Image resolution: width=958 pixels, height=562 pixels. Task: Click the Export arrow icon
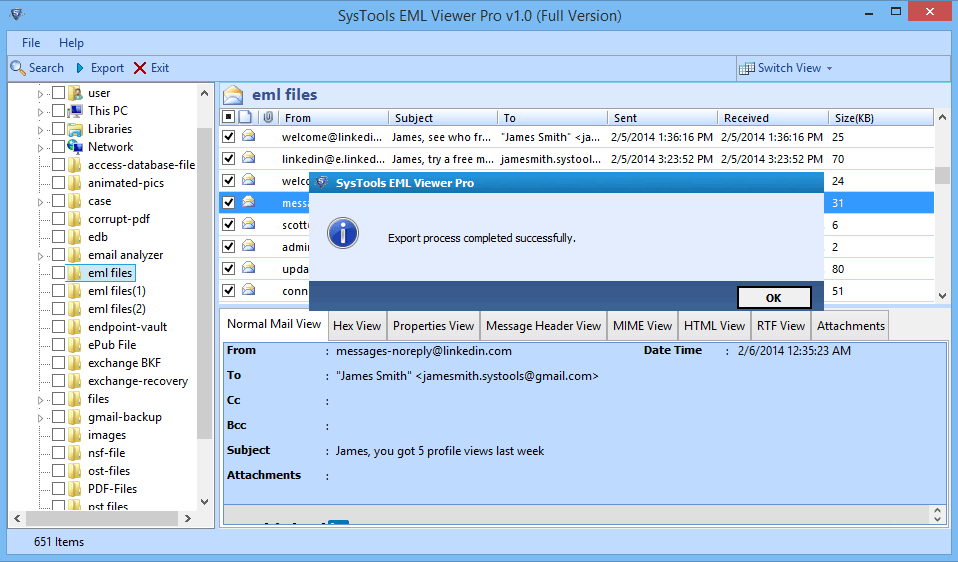[80, 68]
